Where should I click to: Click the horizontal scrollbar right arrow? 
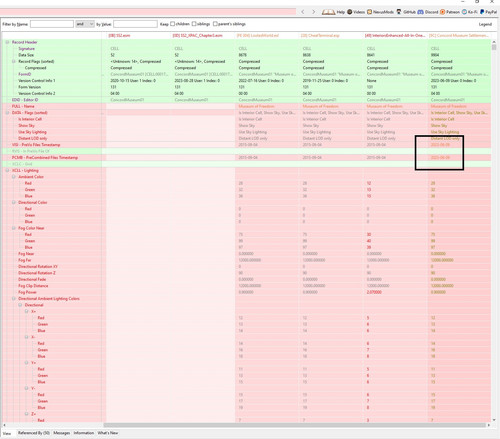pyautogui.click(x=489, y=425)
